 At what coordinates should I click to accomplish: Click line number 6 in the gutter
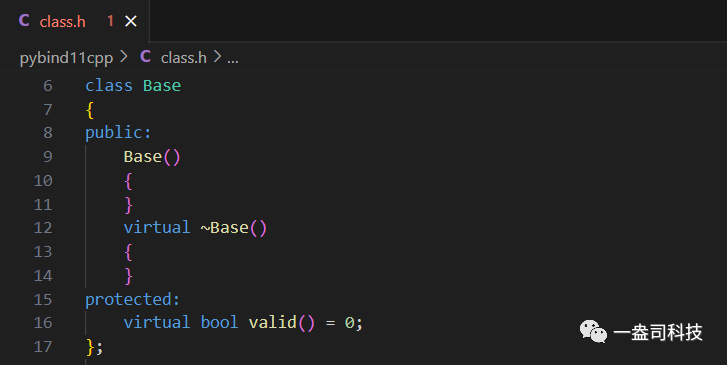[48, 86]
